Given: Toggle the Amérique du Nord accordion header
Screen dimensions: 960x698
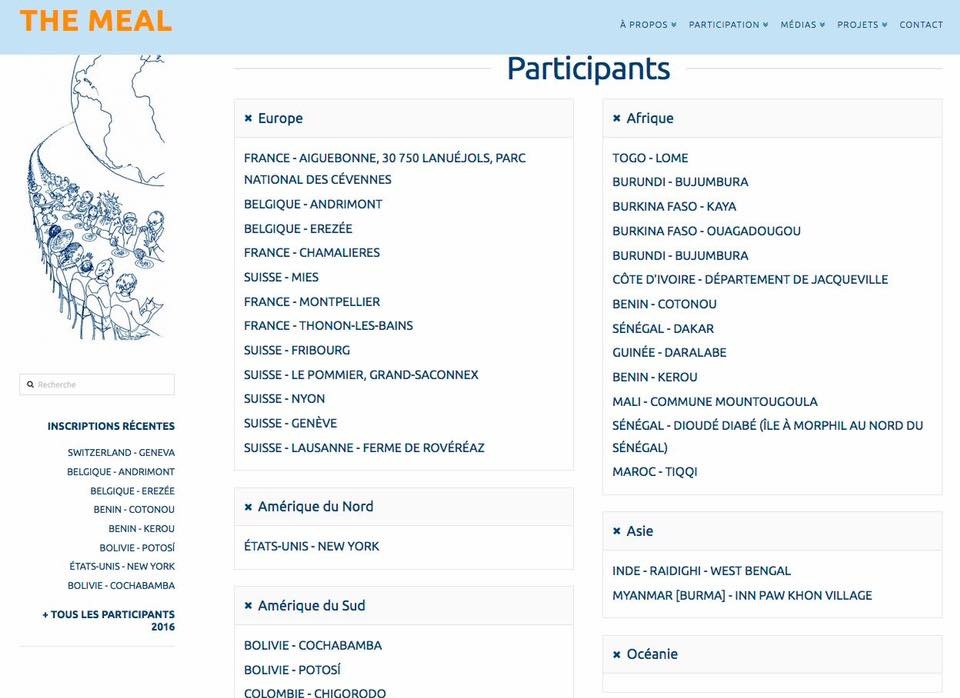Looking at the screenshot, I should pyautogui.click(x=403, y=507).
